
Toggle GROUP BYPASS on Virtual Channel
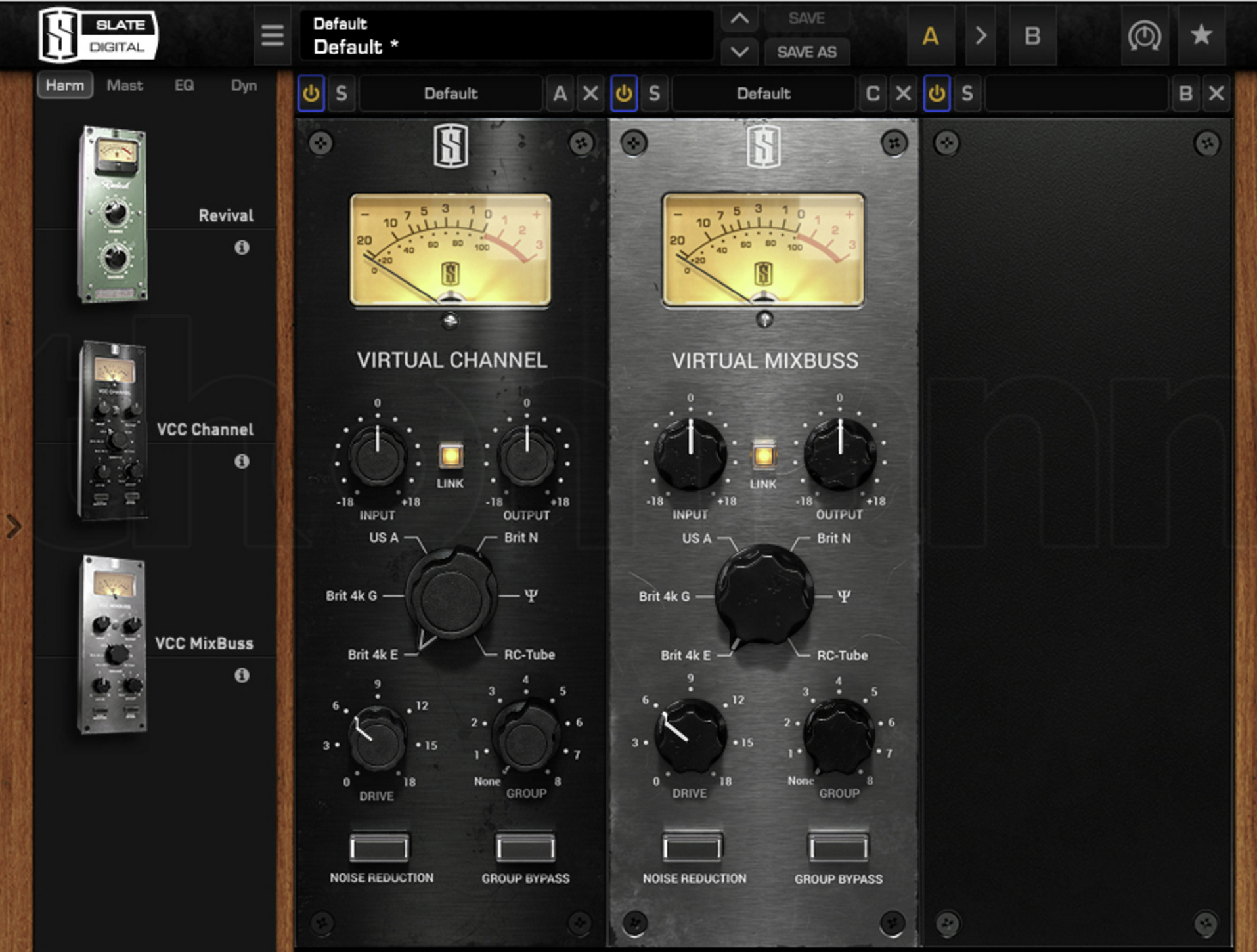click(525, 848)
